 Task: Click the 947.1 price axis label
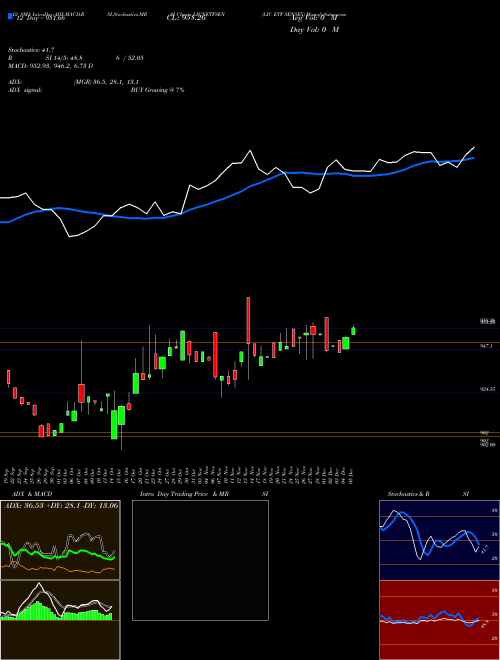point(486,346)
